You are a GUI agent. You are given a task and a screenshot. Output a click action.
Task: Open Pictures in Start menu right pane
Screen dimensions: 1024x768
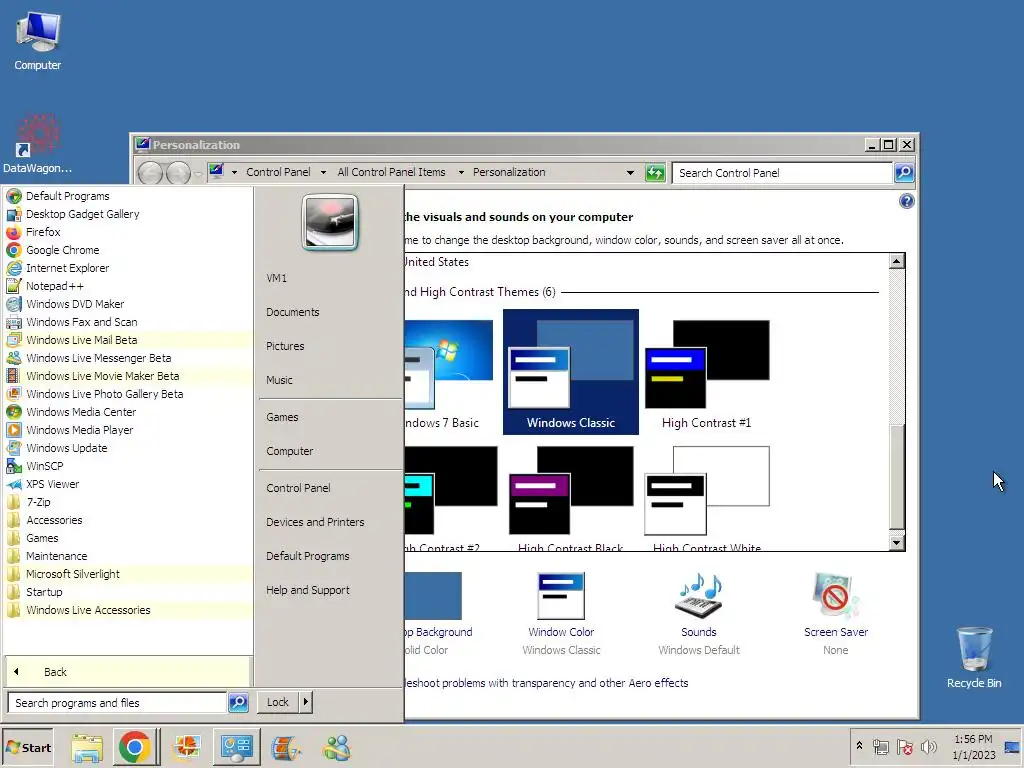285,346
